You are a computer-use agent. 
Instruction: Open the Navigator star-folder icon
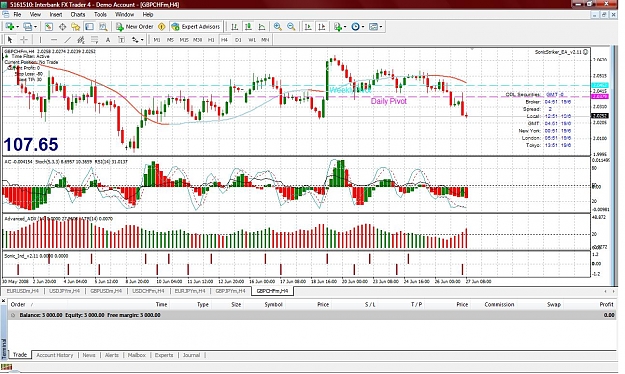(76, 27)
